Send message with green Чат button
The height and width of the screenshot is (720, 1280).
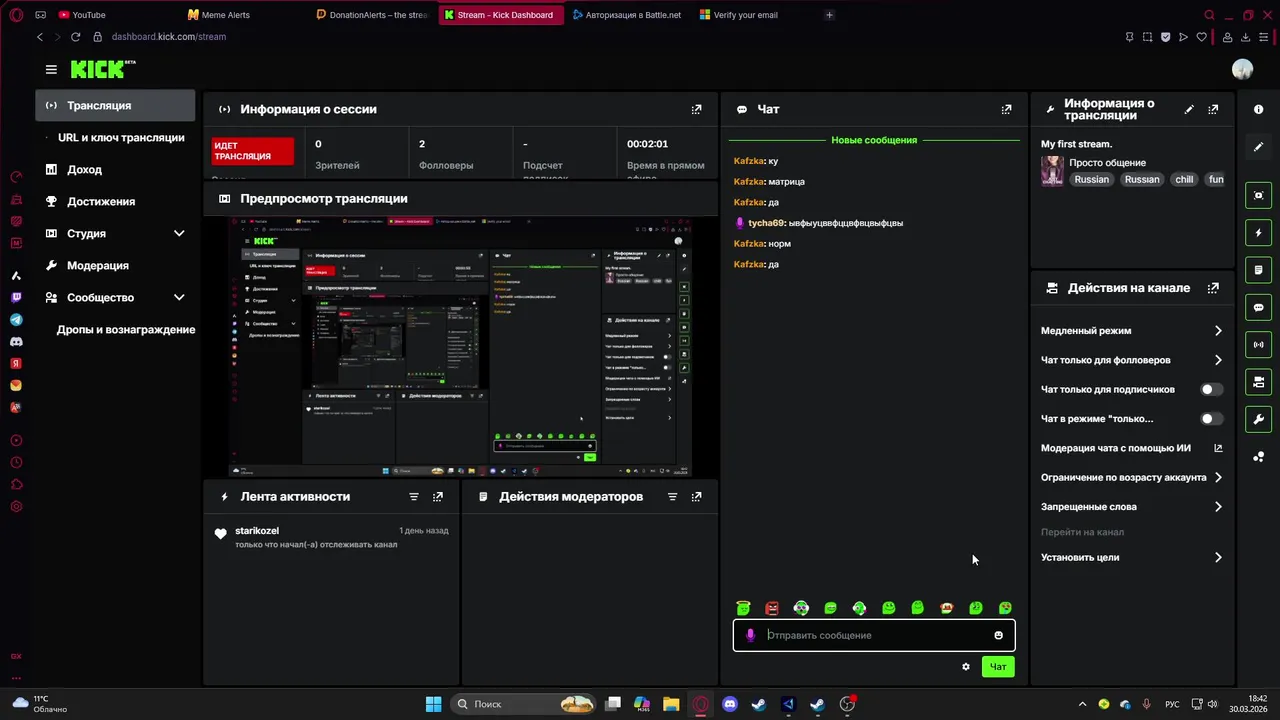click(998, 667)
